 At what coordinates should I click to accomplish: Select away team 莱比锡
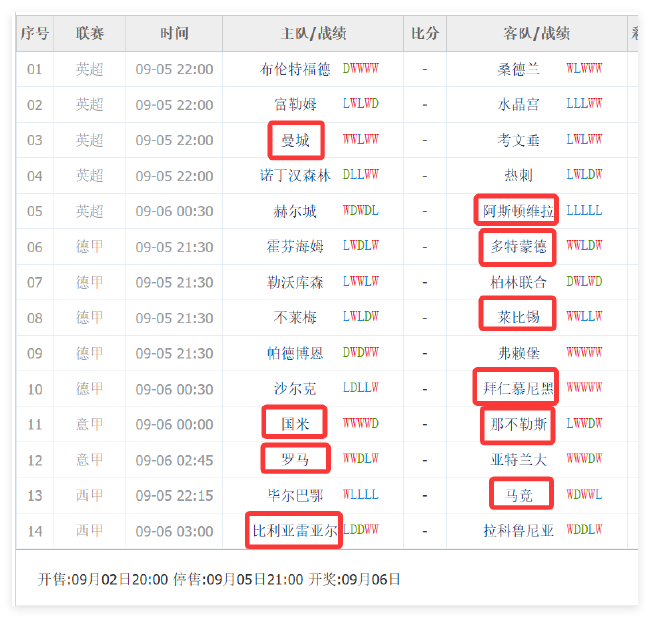click(x=518, y=318)
